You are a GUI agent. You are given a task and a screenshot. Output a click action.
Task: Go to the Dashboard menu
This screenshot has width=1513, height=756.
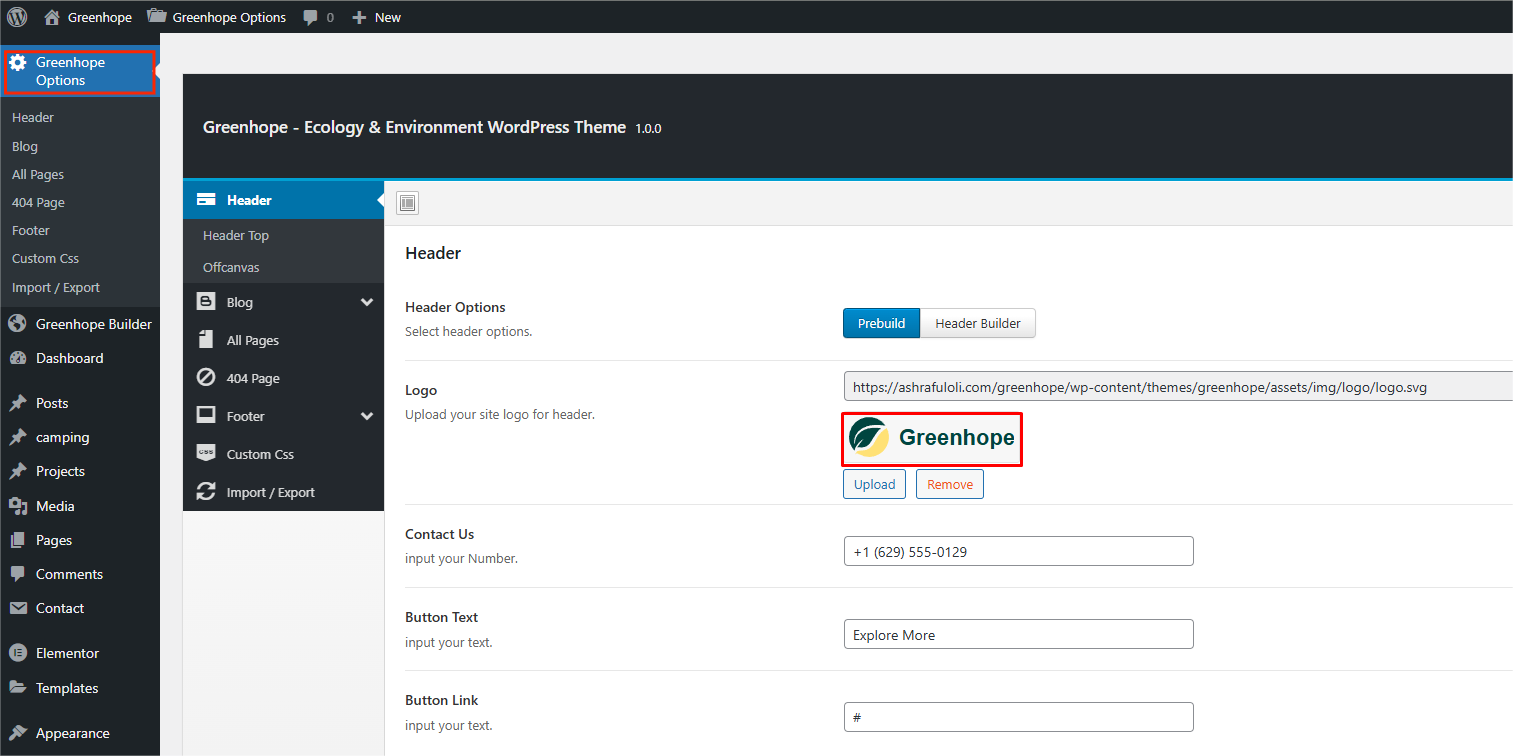[x=69, y=358]
